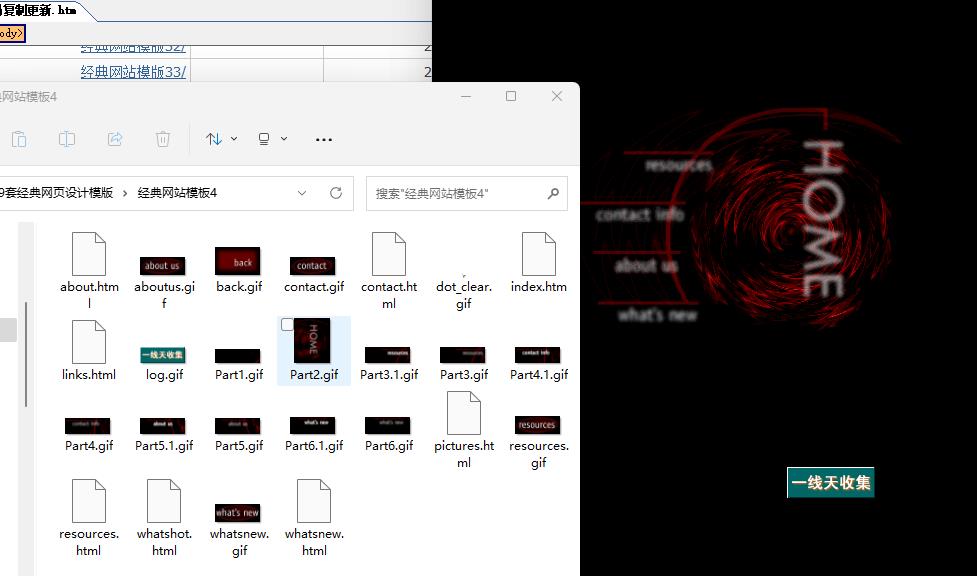The image size is (977, 576).
Task: Click the Delete trash icon
Action: [163, 139]
